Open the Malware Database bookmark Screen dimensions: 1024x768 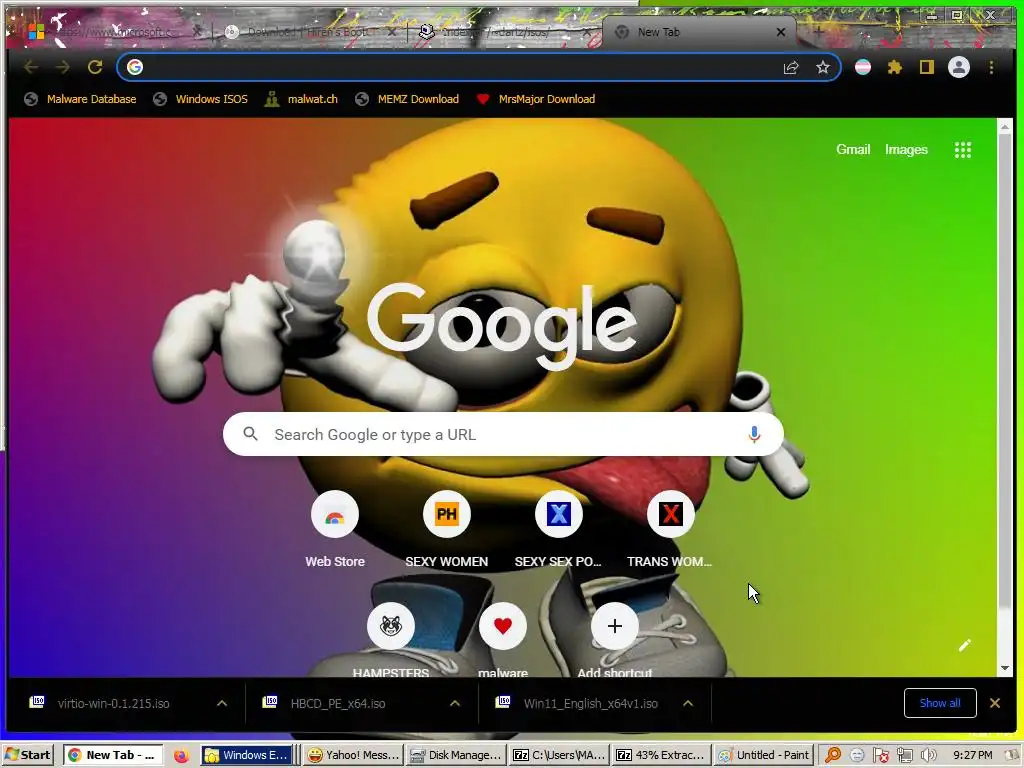pos(80,99)
